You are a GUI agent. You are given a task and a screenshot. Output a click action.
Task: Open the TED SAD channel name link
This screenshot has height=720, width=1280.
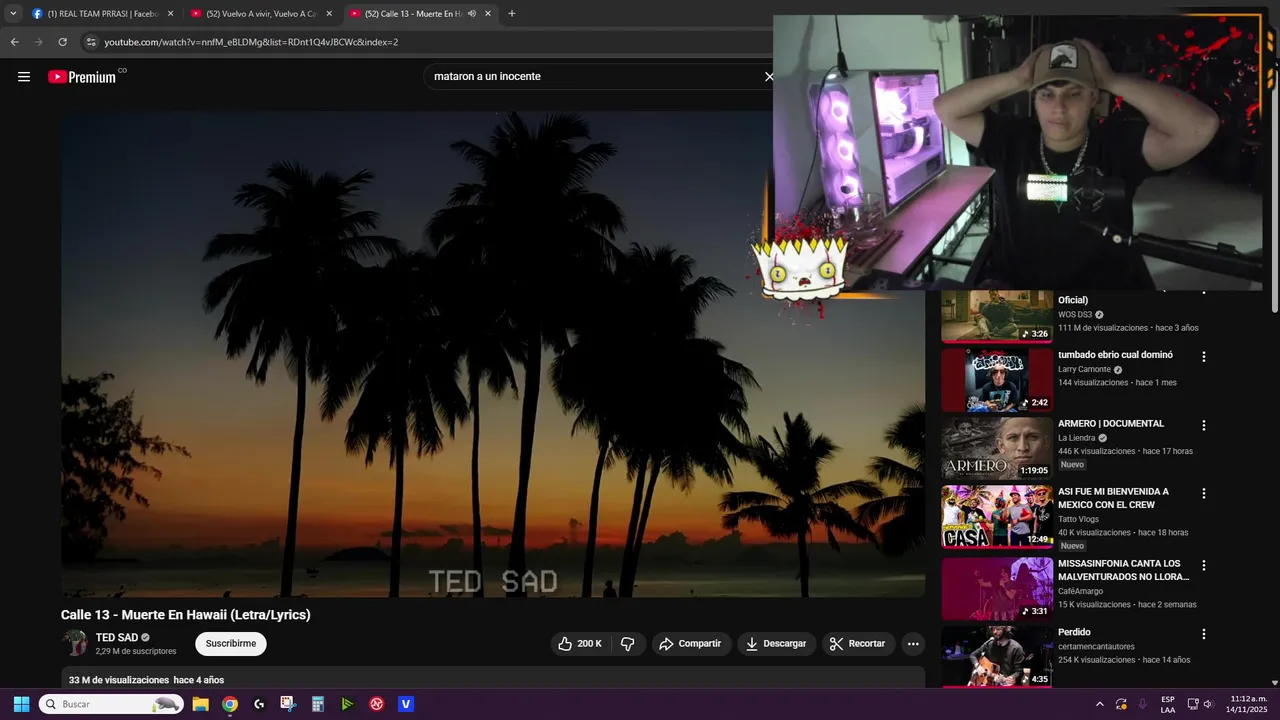117,638
